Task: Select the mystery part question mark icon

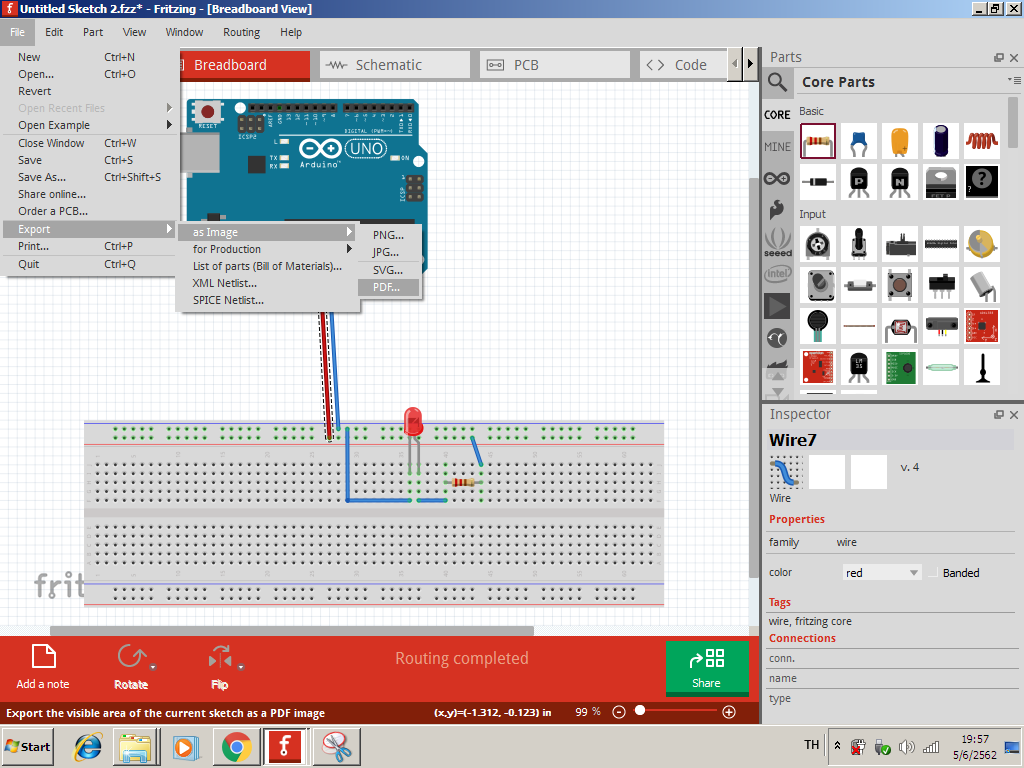Action: tap(982, 182)
